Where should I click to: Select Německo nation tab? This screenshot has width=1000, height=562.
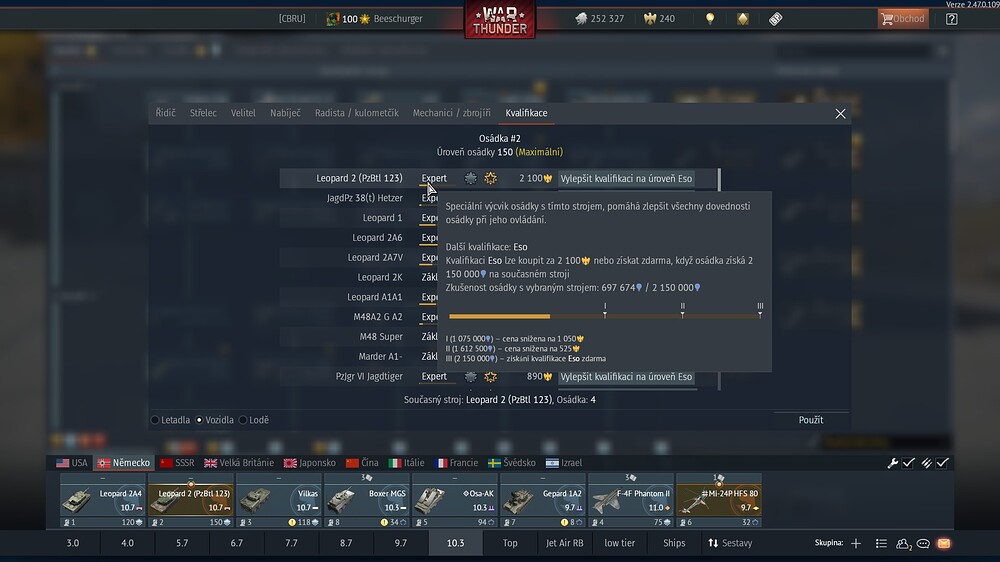124,463
